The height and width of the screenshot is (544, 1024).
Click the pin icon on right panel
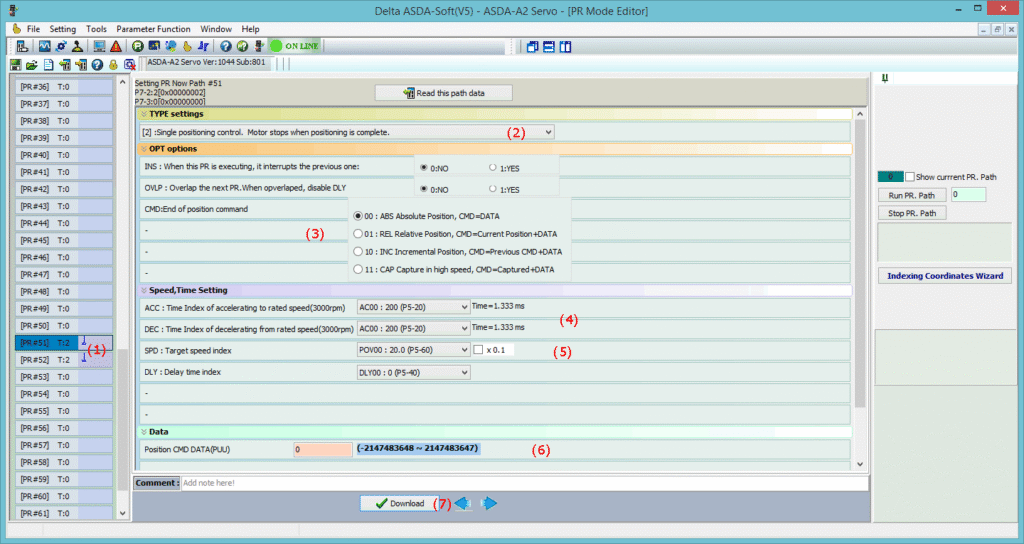pyautogui.click(x=885, y=78)
